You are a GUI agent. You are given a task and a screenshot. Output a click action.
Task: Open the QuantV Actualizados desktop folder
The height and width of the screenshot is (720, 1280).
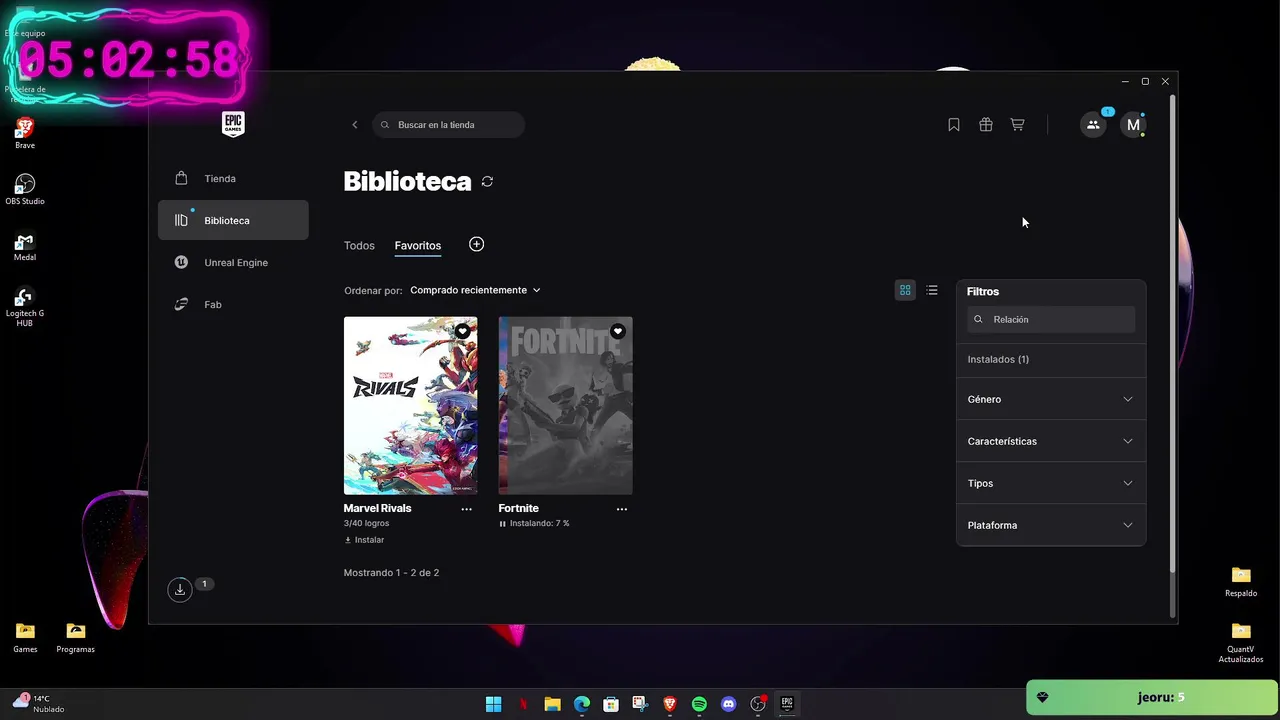(1241, 642)
